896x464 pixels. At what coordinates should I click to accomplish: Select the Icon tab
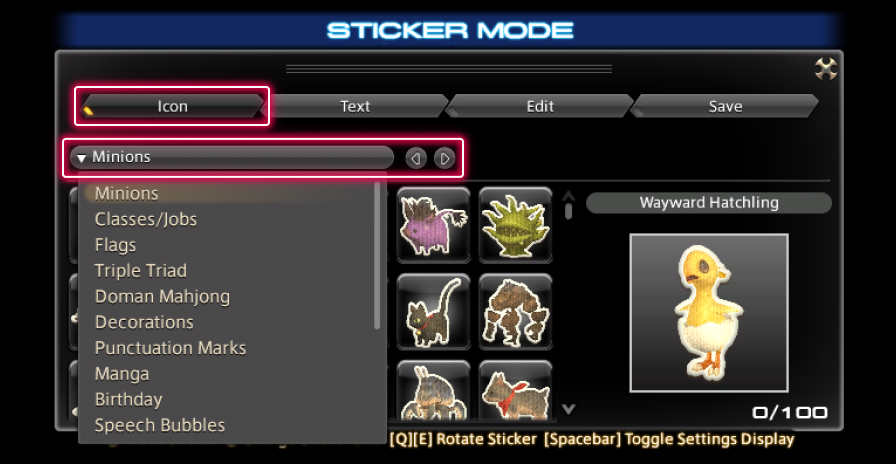pyautogui.click(x=172, y=106)
